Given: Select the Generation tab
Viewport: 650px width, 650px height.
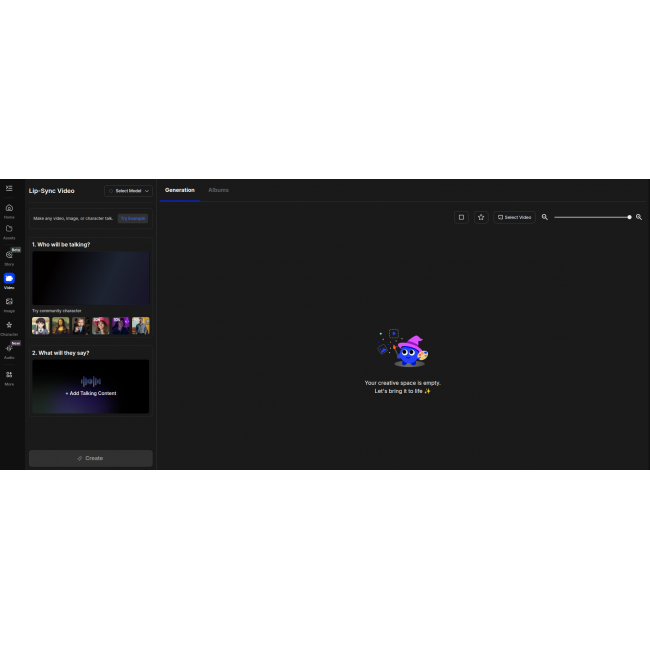Looking at the screenshot, I should [x=180, y=190].
